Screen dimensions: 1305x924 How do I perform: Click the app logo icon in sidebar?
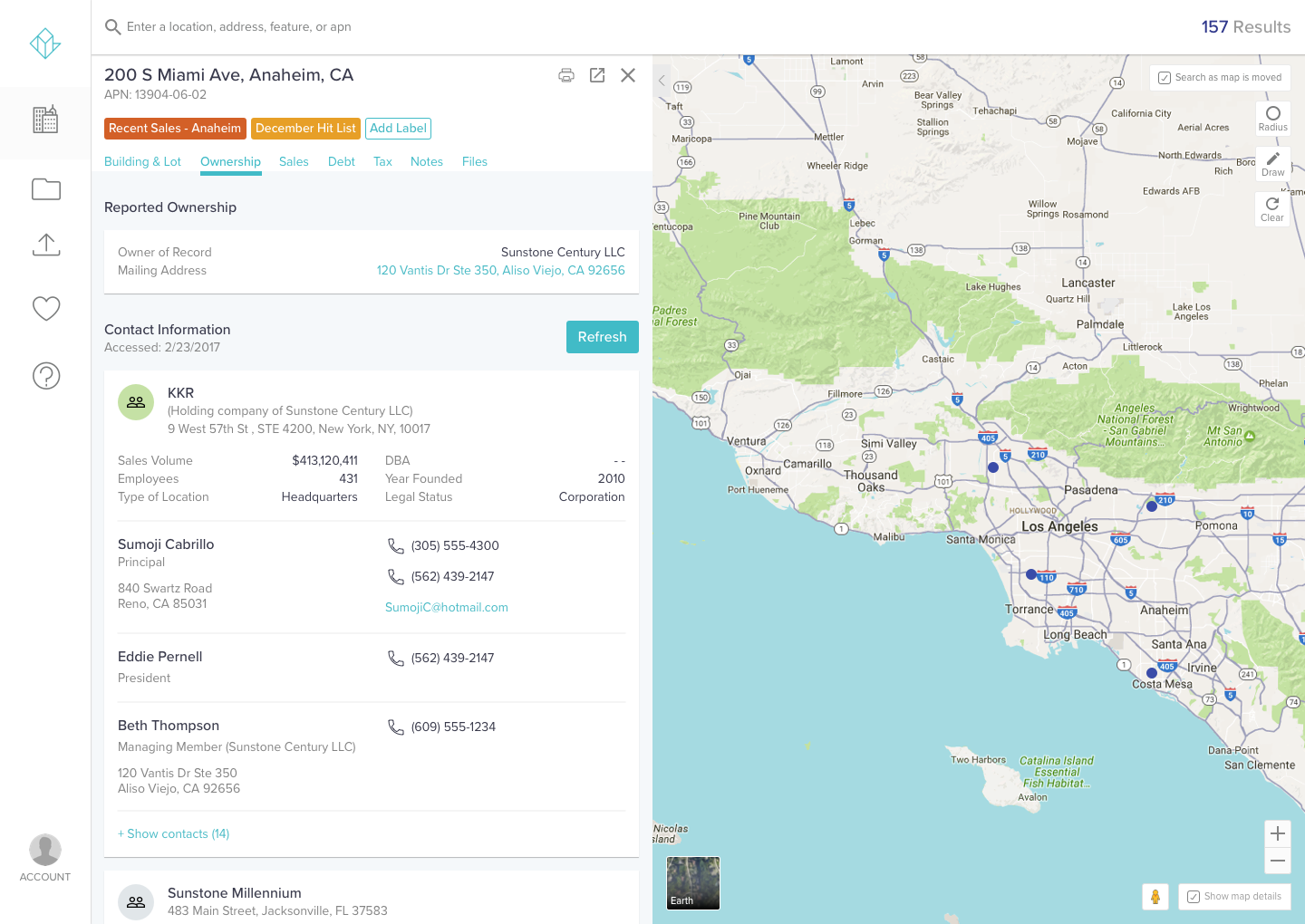point(45,43)
